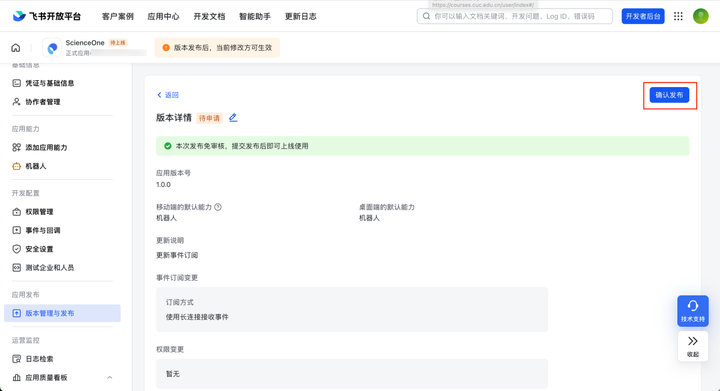The height and width of the screenshot is (391, 720).
Task: Select 添加应用能力 in sidebar
Action: pyautogui.click(x=46, y=147)
